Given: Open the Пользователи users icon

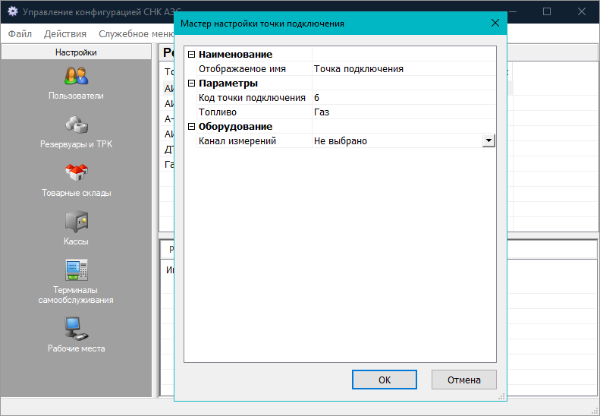Looking at the screenshot, I should click(x=77, y=75).
